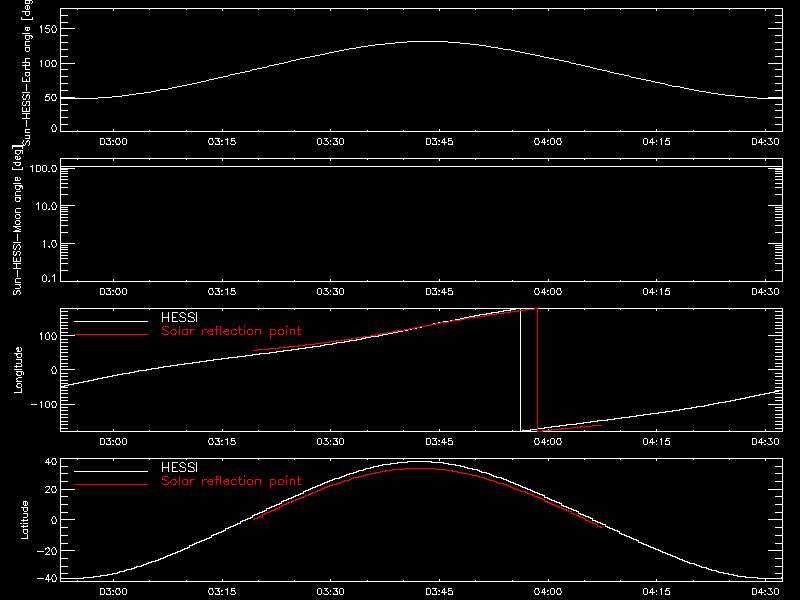
Task: Click 03:00 time label under Earth angle plot
Action: pos(113,142)
